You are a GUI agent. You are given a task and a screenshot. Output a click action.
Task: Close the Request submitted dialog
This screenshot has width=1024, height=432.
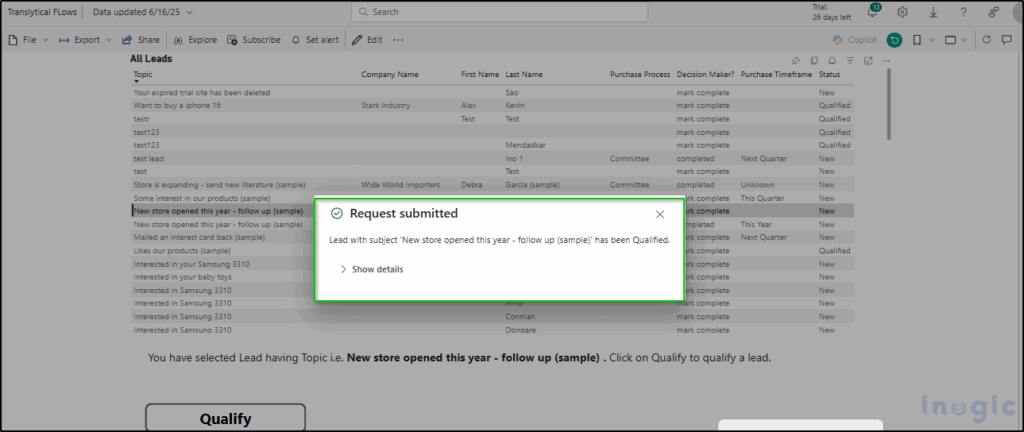(660, 214)
